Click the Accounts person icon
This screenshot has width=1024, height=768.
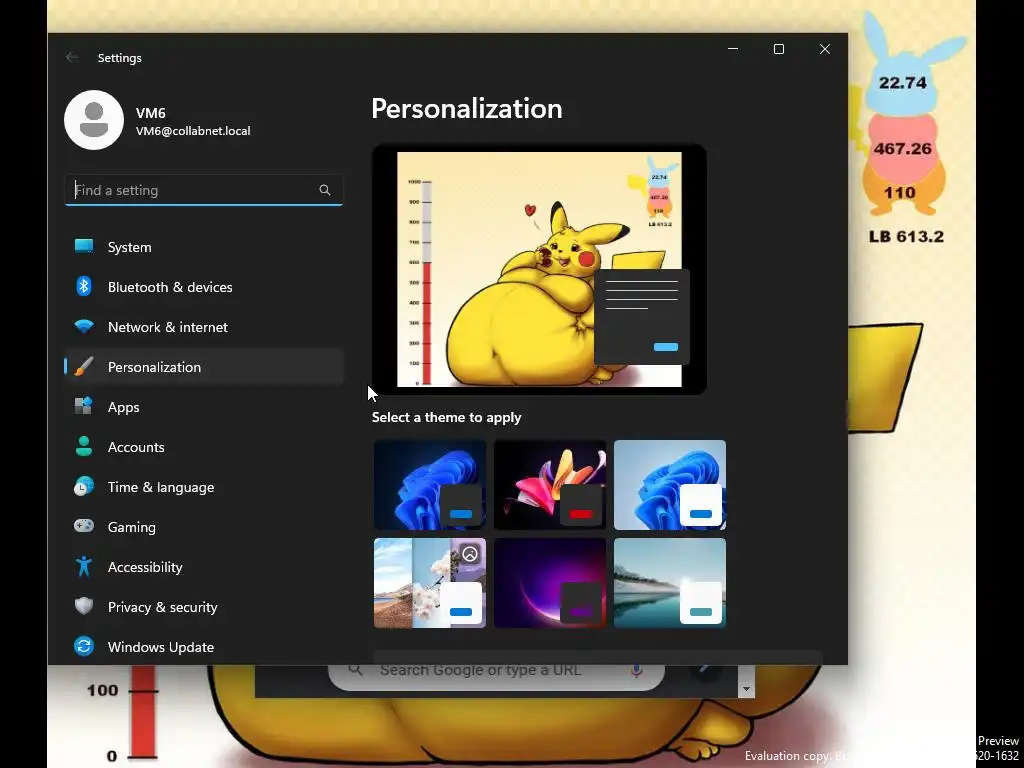click(84, 446)
